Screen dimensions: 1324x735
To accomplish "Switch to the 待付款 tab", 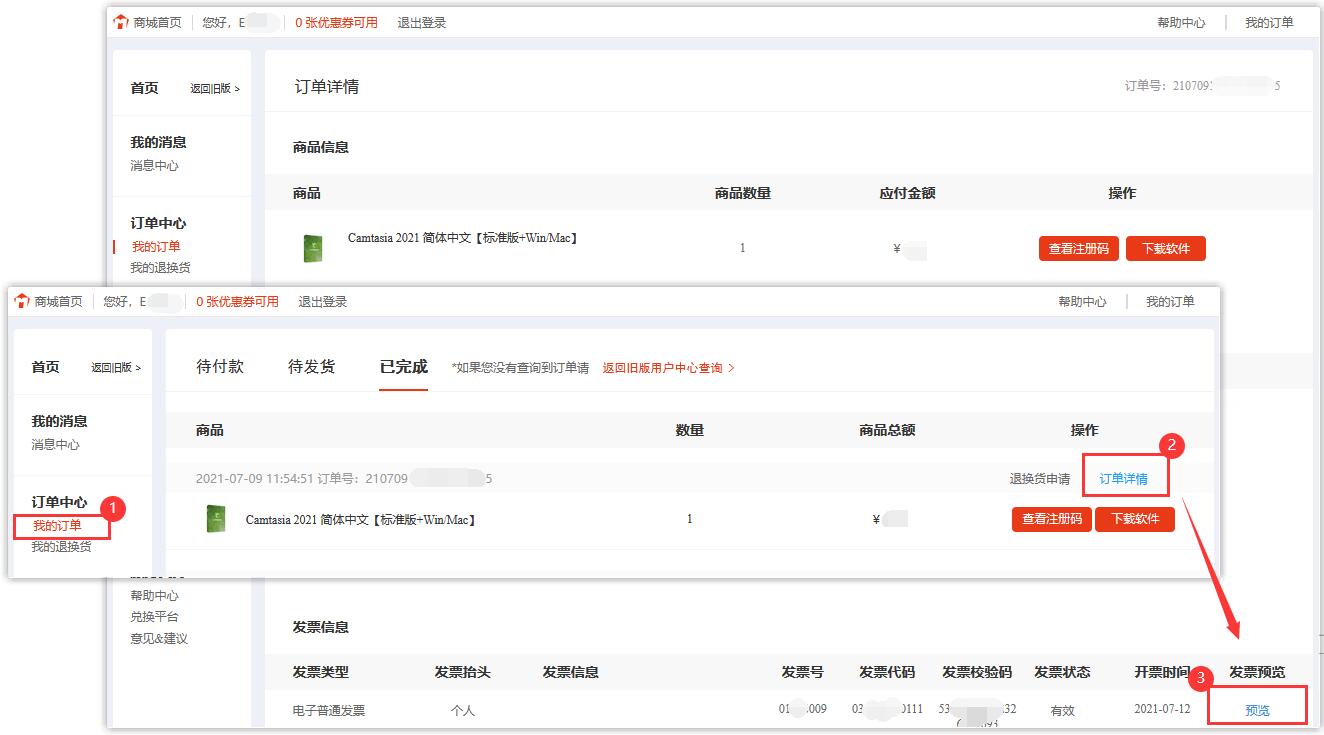I will [220, 367].
